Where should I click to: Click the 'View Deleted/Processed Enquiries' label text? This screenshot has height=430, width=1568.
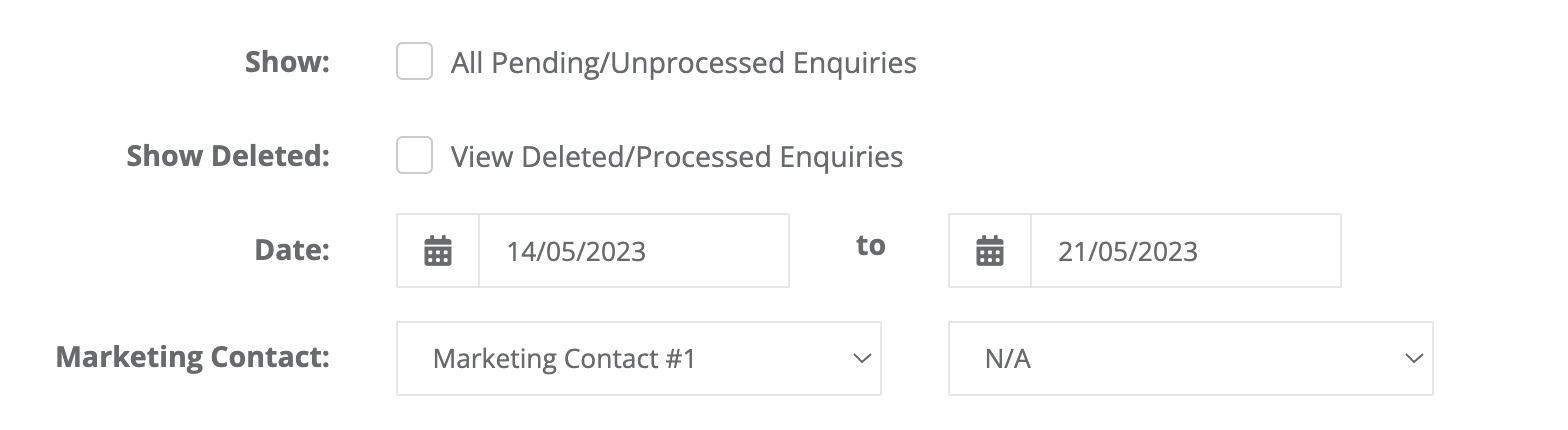click(677, 157)
